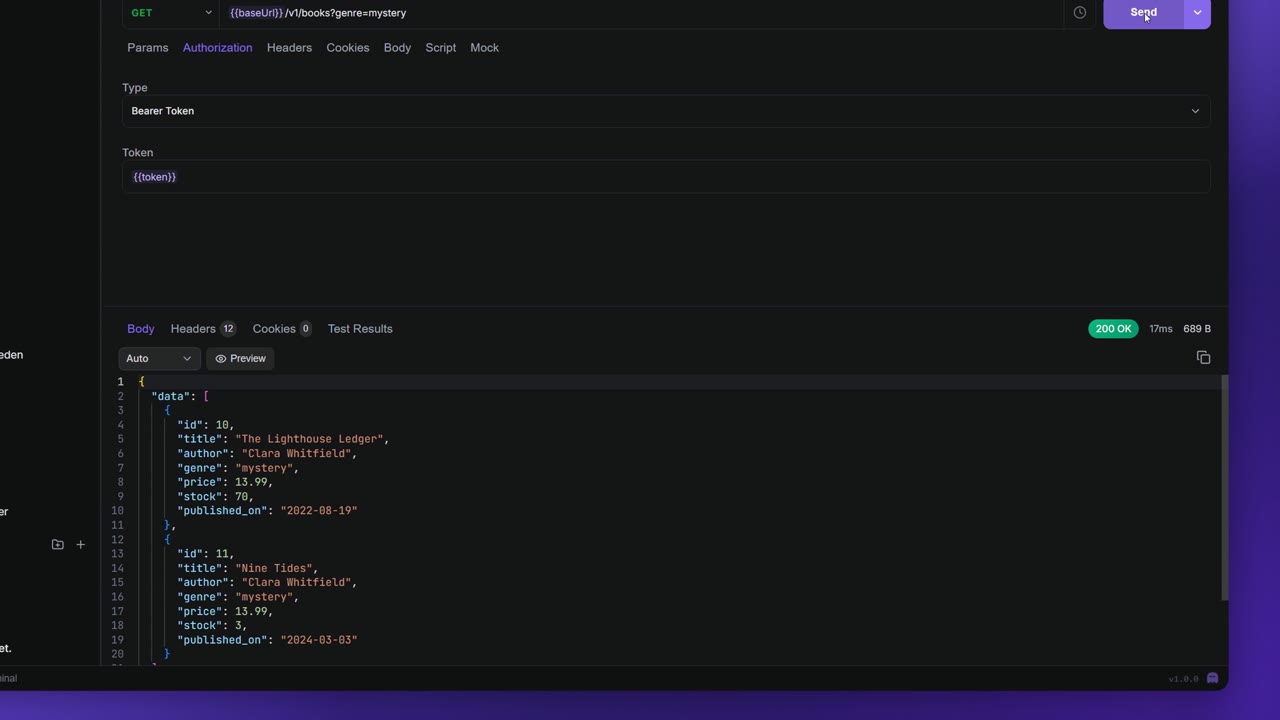Switch to the Mock tab

484,48
